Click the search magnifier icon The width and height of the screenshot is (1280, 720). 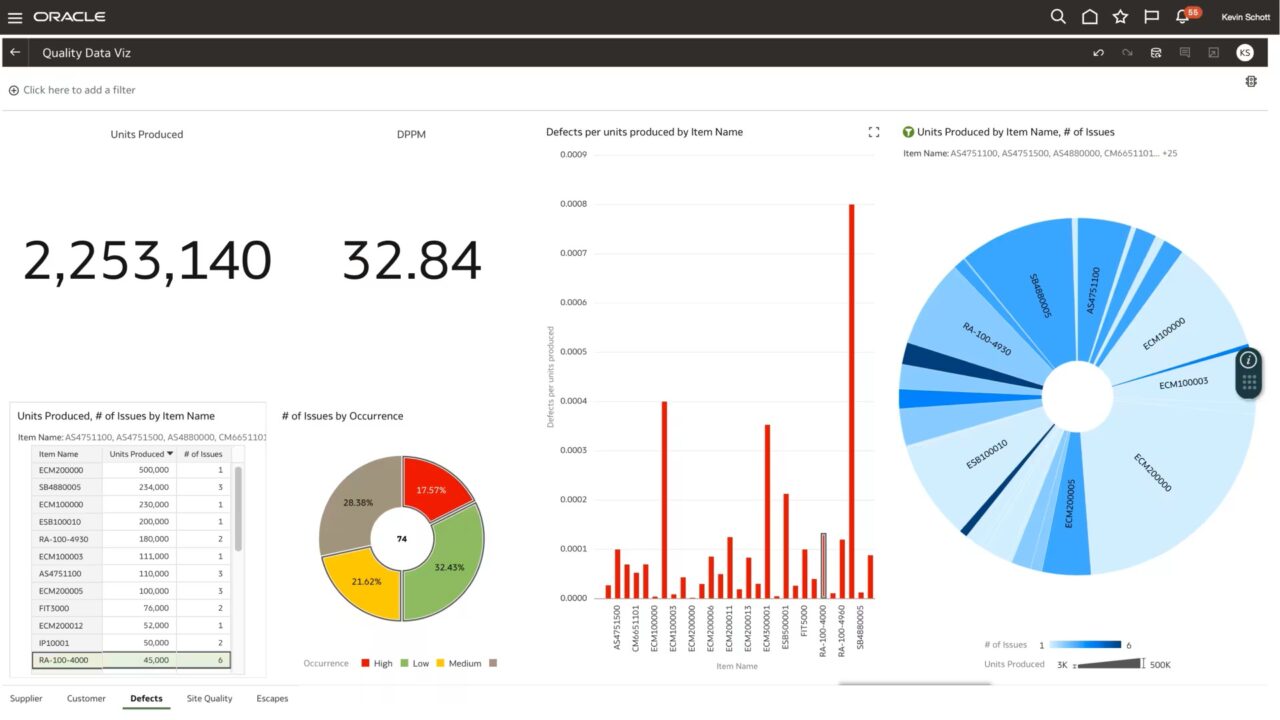coord(1058,17)
